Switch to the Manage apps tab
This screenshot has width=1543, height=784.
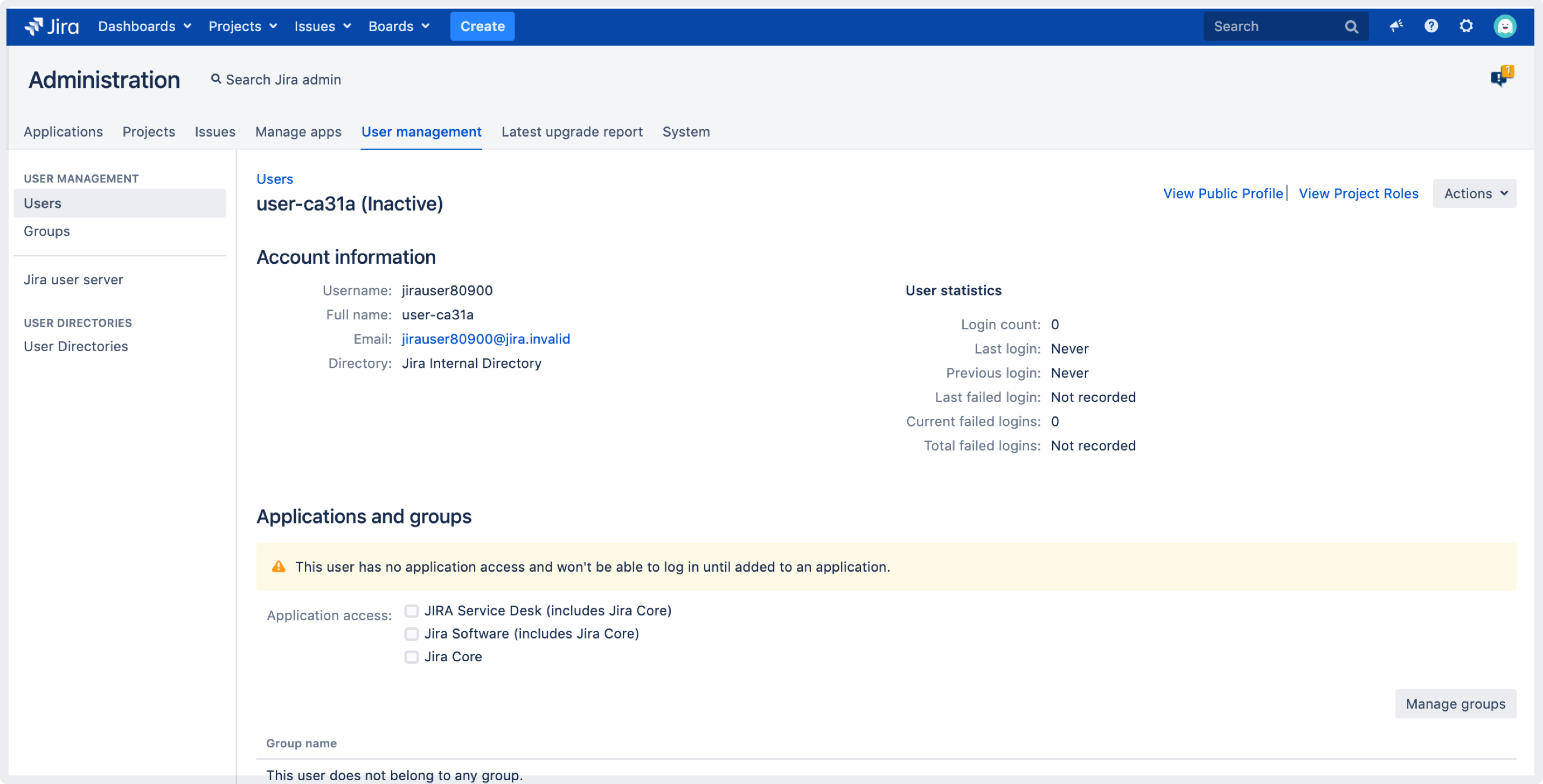point(298,132)
